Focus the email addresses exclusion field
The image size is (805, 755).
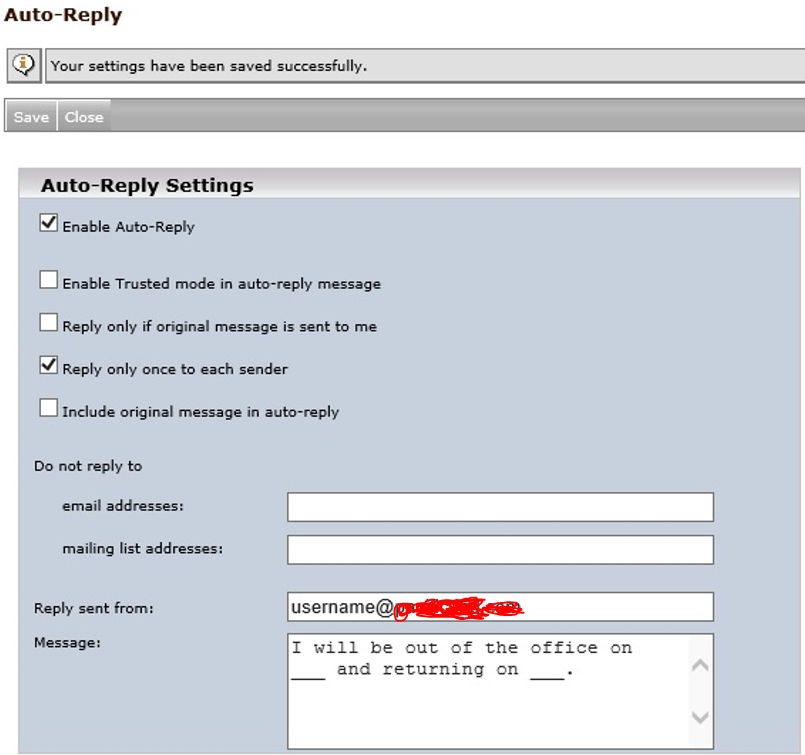pyautogui.click(x=500, y=507)
